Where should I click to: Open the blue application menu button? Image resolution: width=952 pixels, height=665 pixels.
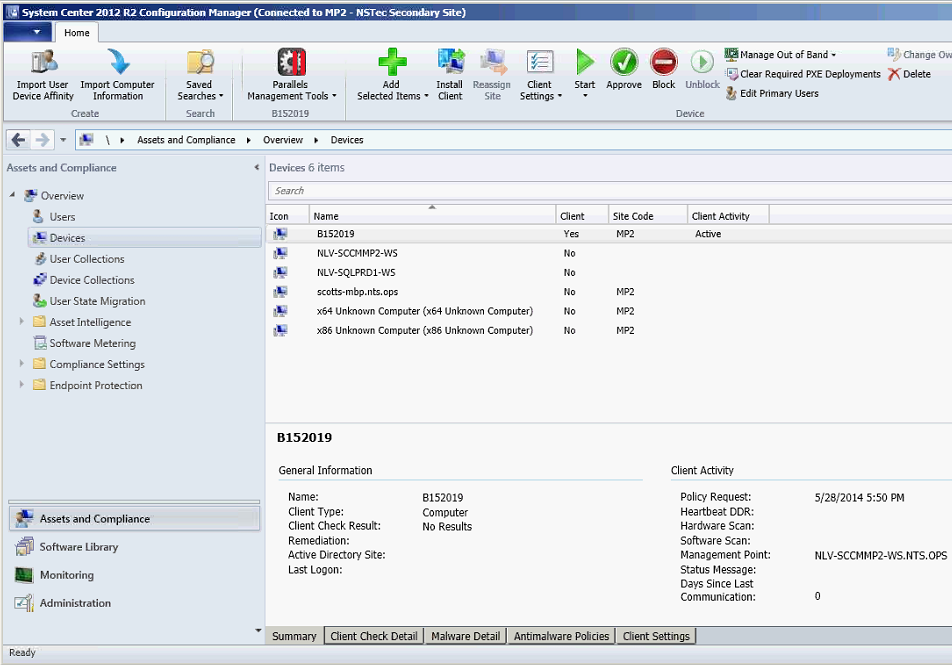pyautogui.click(x=27, y=32)
